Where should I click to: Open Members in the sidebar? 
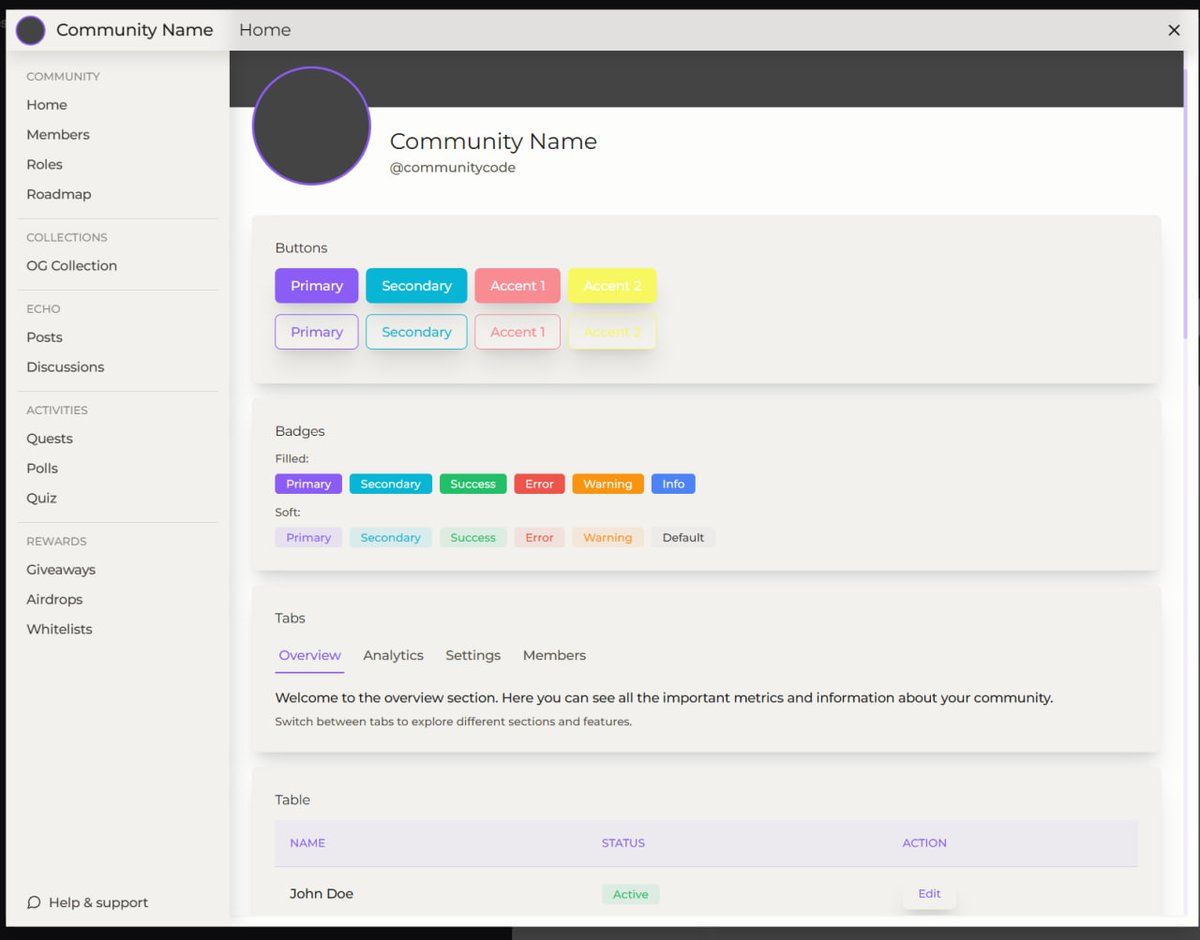tap(58, 135)
